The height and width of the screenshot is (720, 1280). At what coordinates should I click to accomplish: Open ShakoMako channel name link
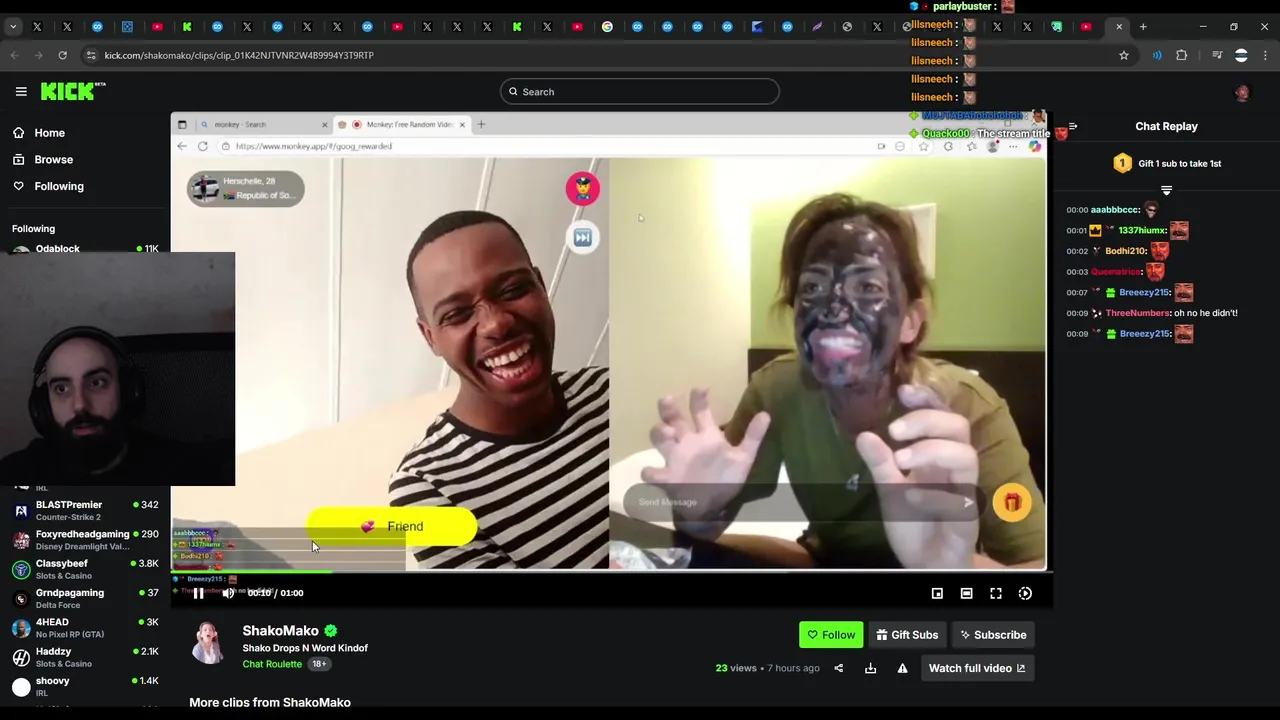tap(280, 630)
